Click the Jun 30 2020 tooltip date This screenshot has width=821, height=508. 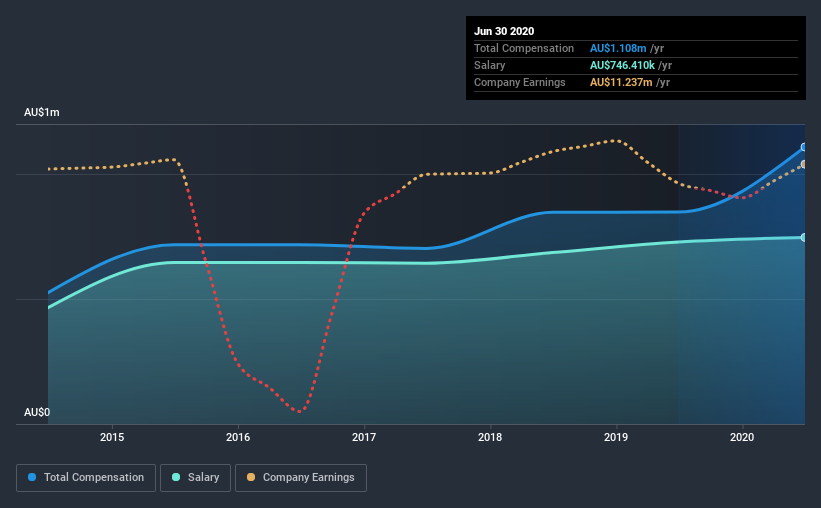[x=504, y=31]
